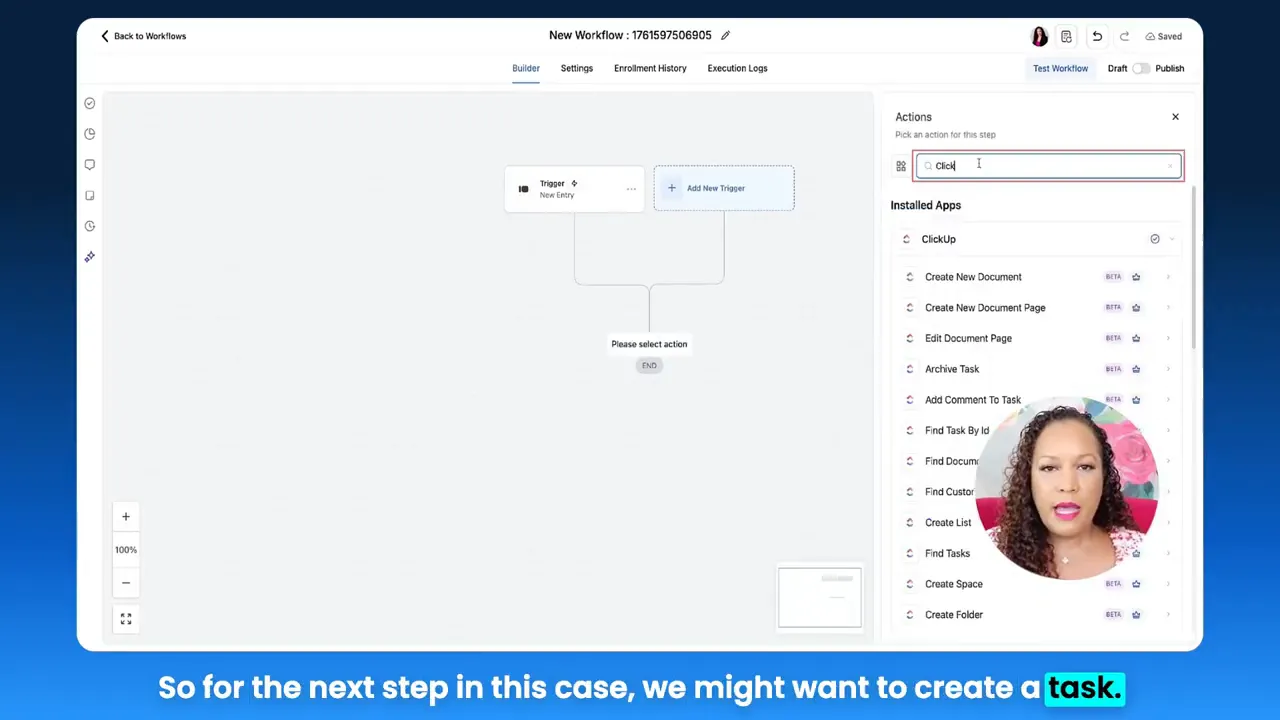Expand the Find Task By Id action arrow

pos(1168,430)
